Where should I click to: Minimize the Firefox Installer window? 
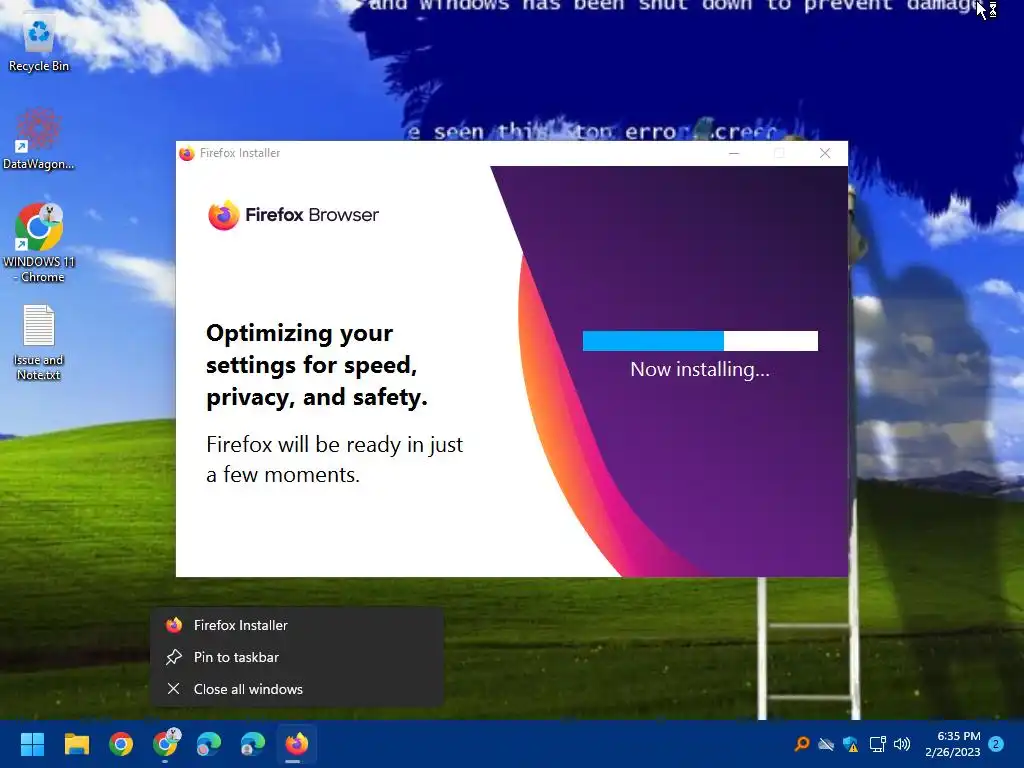(x=734, y=153)
